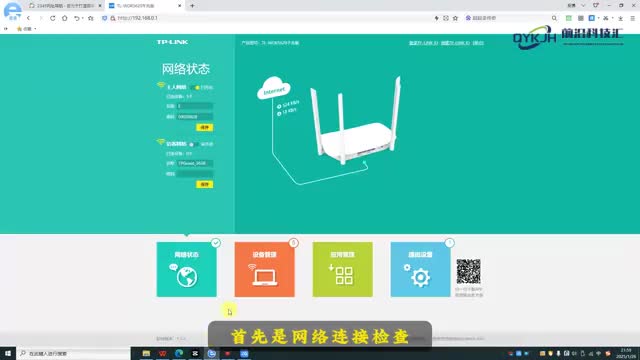Open the blue 路由设置 tile
The height and width of the screenshot is (360, 640).
pyautogui.click(x=420, y=269)
